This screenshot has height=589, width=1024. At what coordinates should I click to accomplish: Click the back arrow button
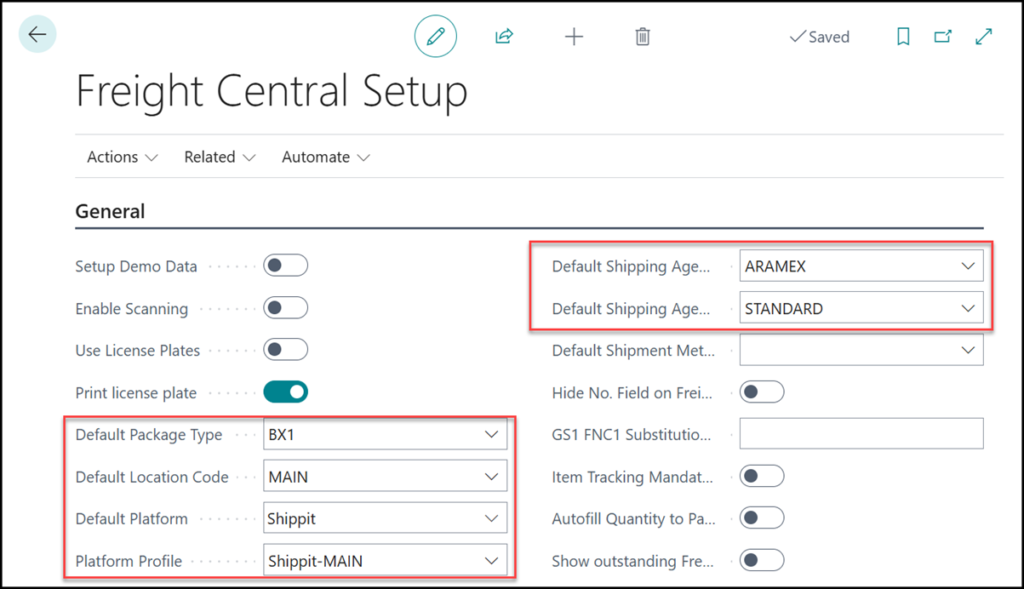(37, 35)
